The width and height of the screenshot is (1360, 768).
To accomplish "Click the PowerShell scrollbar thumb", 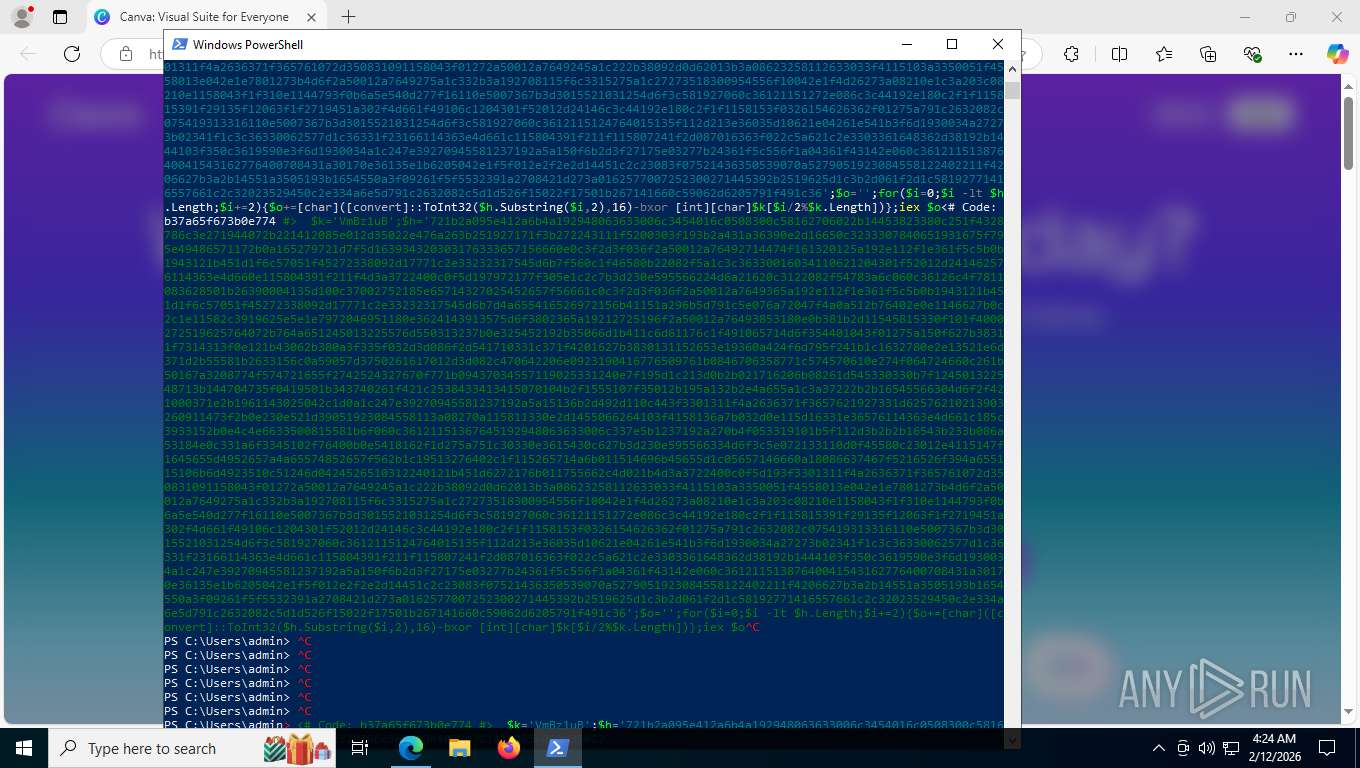I will [1012, 91].
